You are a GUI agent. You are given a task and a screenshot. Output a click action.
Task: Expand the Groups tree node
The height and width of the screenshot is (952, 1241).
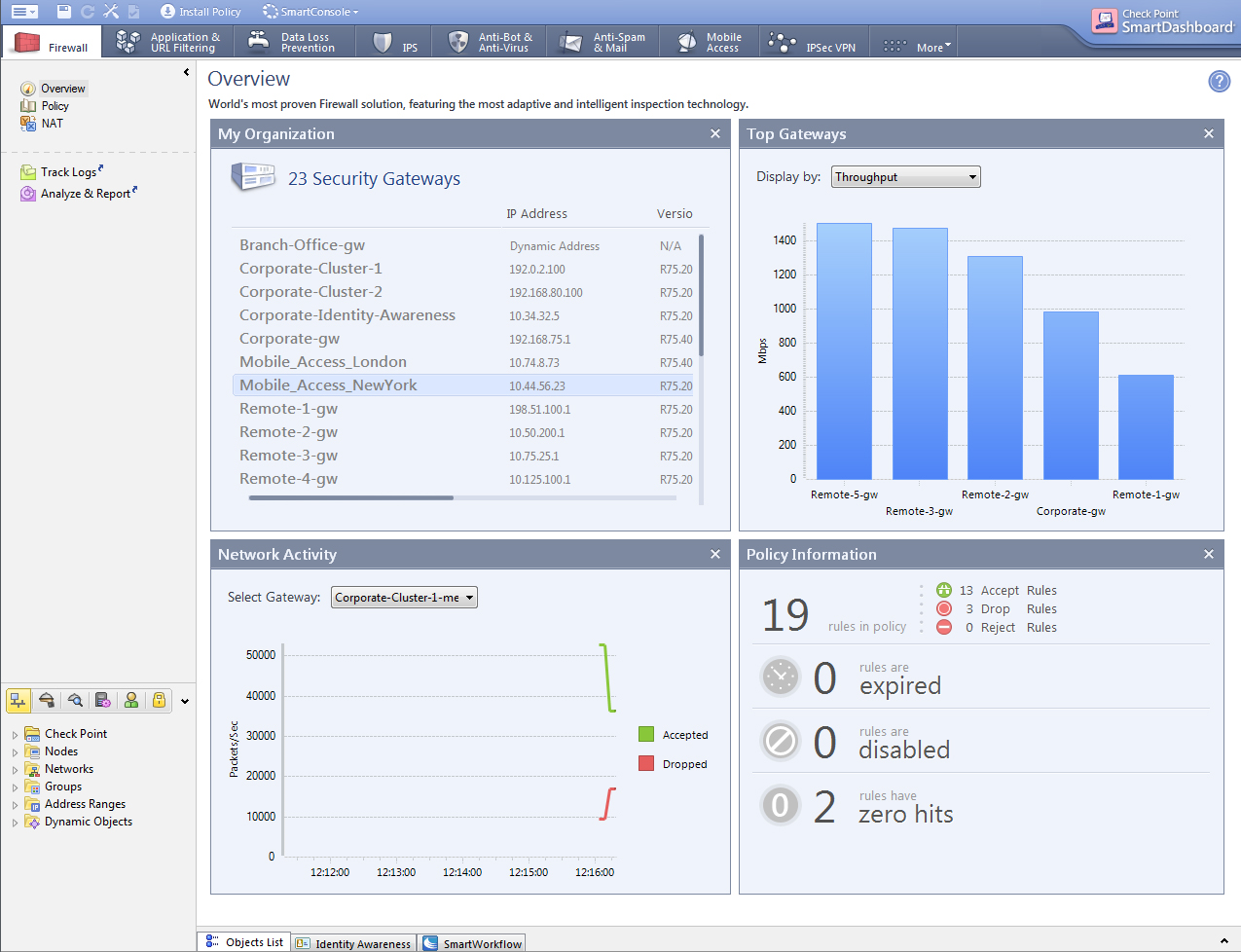(15, 787)
